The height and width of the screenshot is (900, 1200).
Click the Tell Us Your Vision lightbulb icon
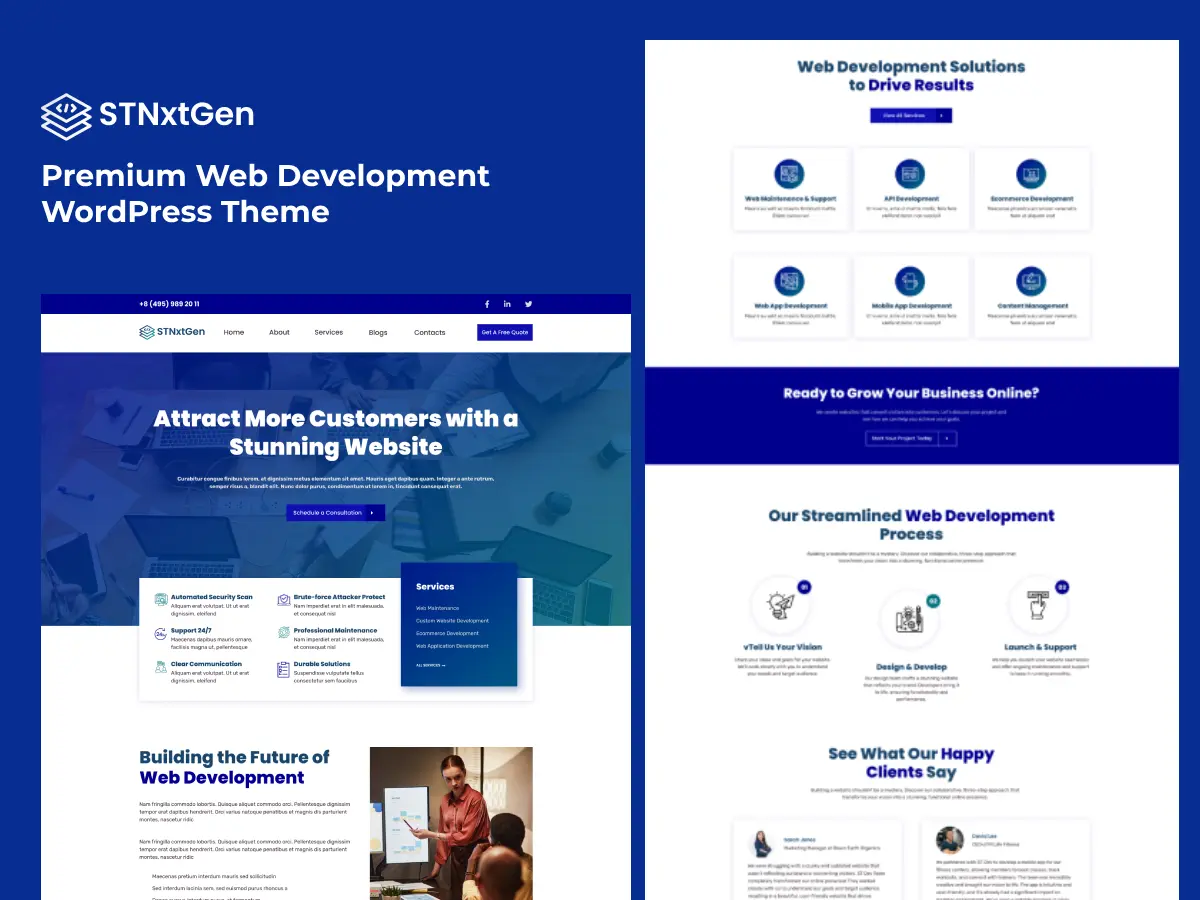coord(780,606)
